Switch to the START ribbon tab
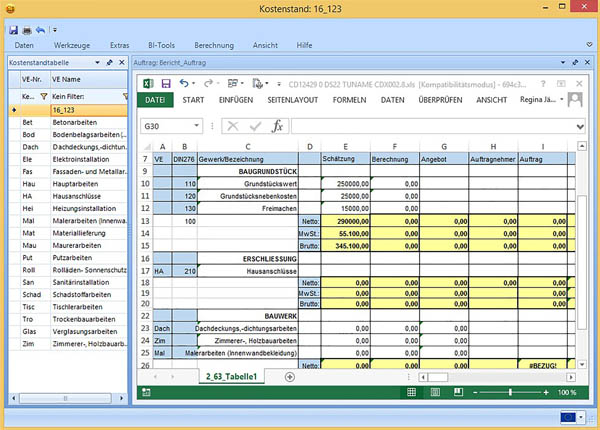The width and height of the screenshot is (600, 430). 193,100
